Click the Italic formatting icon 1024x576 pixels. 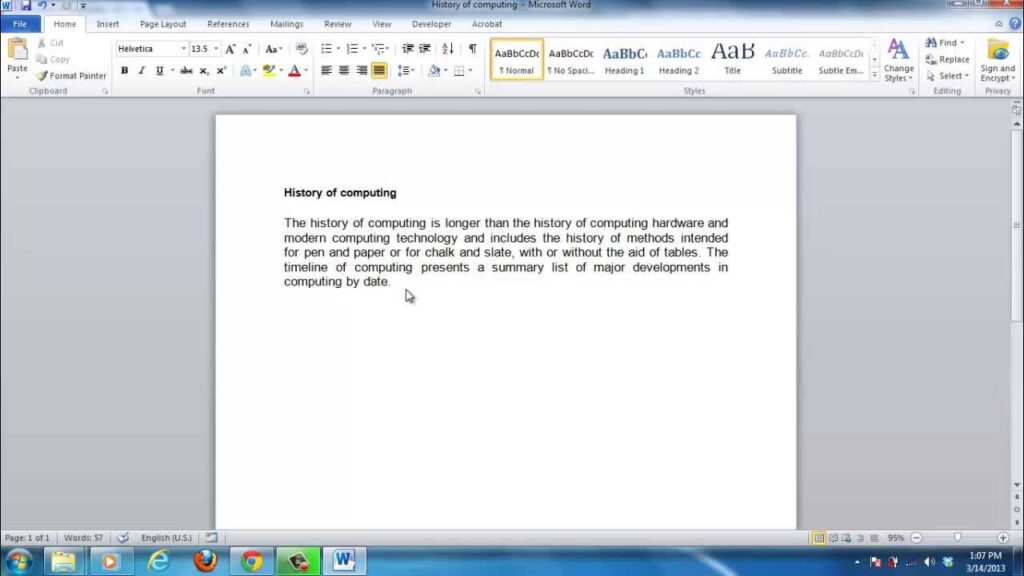(x=141, y=70)
